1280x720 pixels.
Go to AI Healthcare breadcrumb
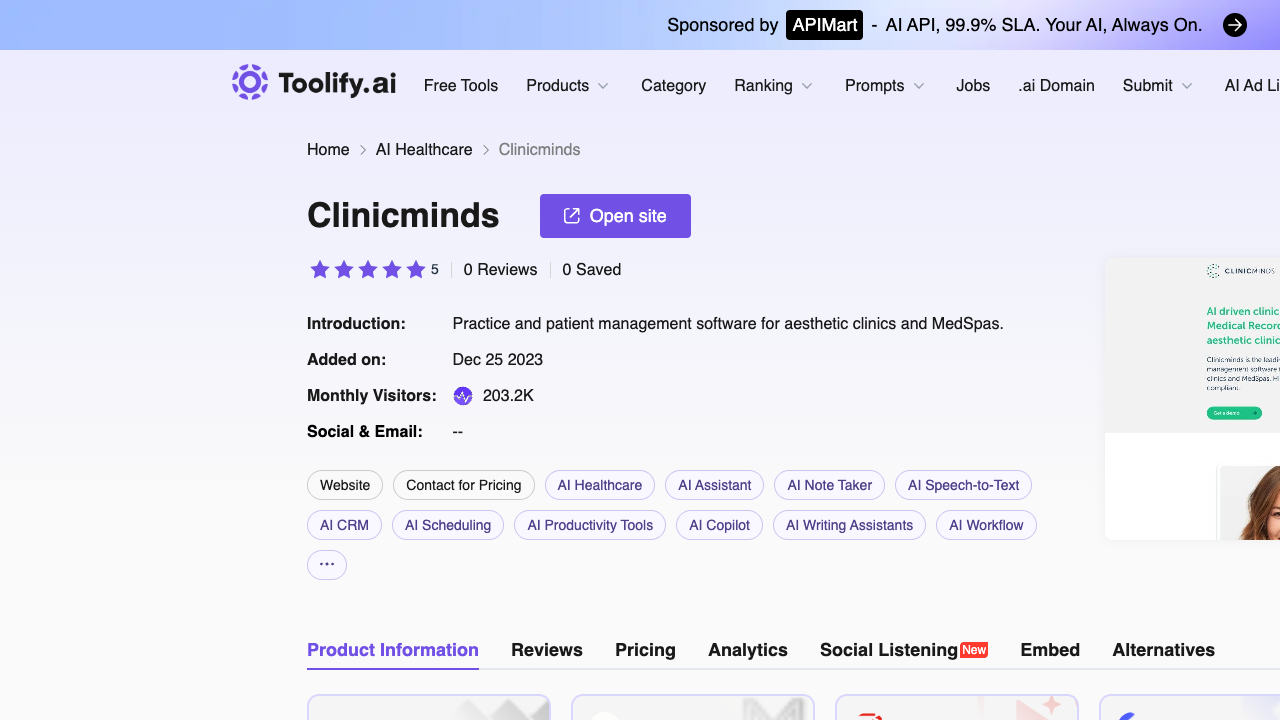tap(424, 150)
